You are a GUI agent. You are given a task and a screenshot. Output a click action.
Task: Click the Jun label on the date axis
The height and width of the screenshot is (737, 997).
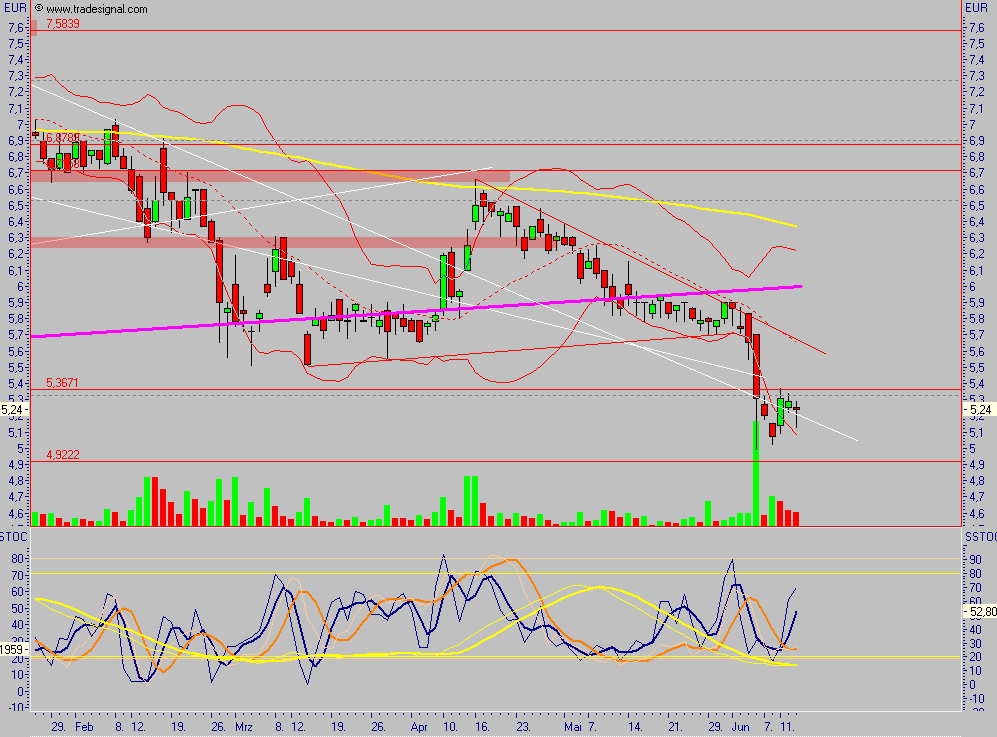(x=742, y=727)
